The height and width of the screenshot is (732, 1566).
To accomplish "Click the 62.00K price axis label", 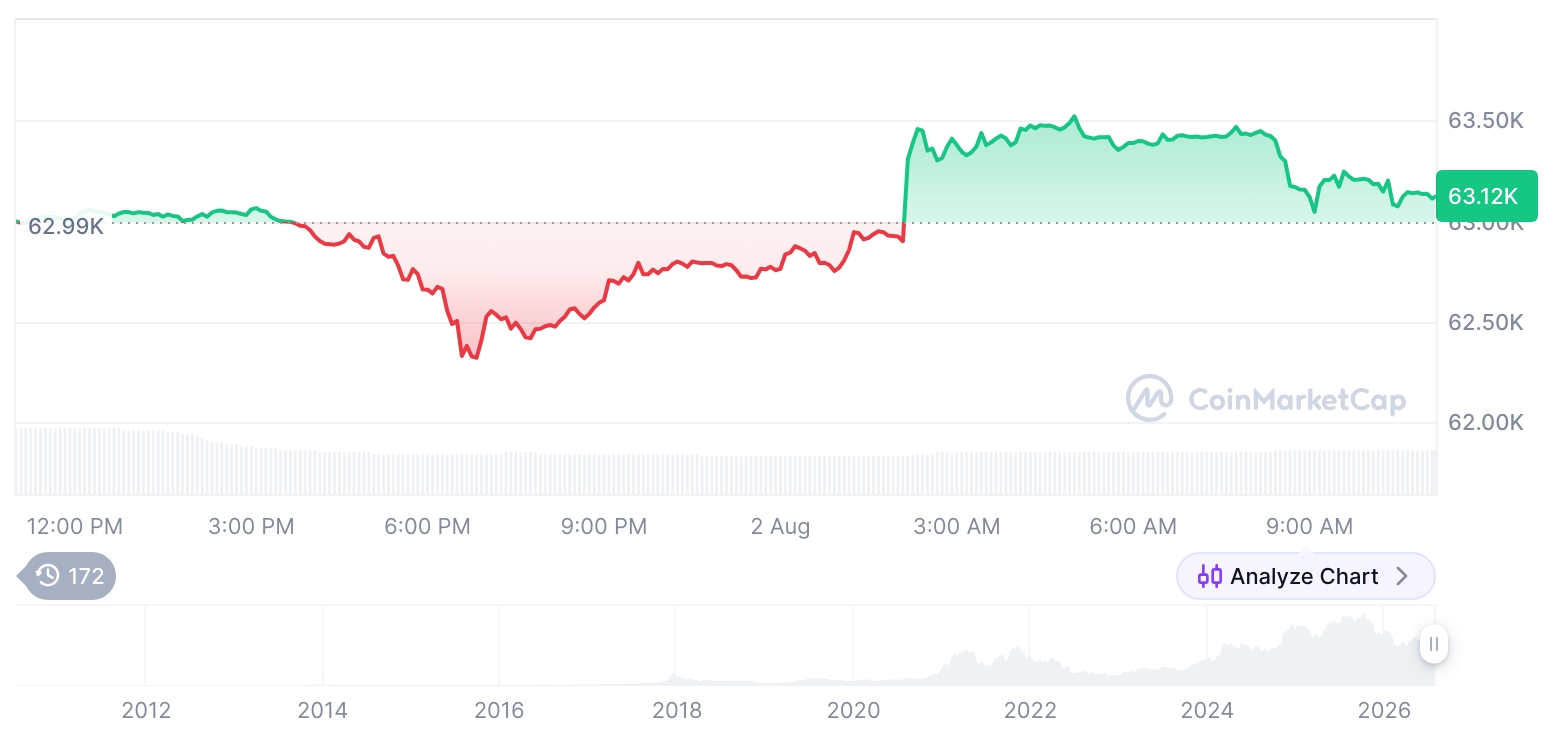I will coord(1486,423).
